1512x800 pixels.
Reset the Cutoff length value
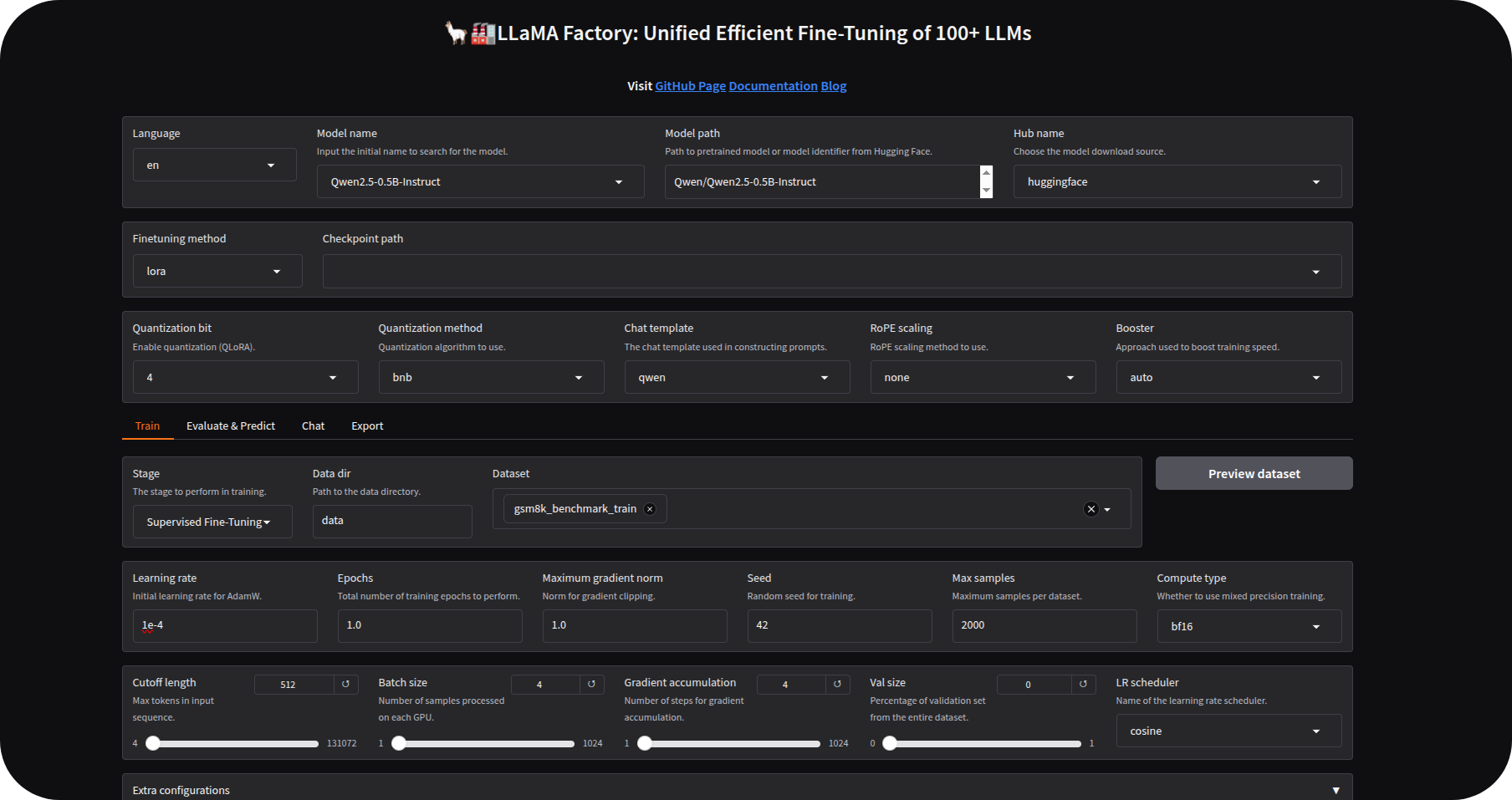coord(346,684)
